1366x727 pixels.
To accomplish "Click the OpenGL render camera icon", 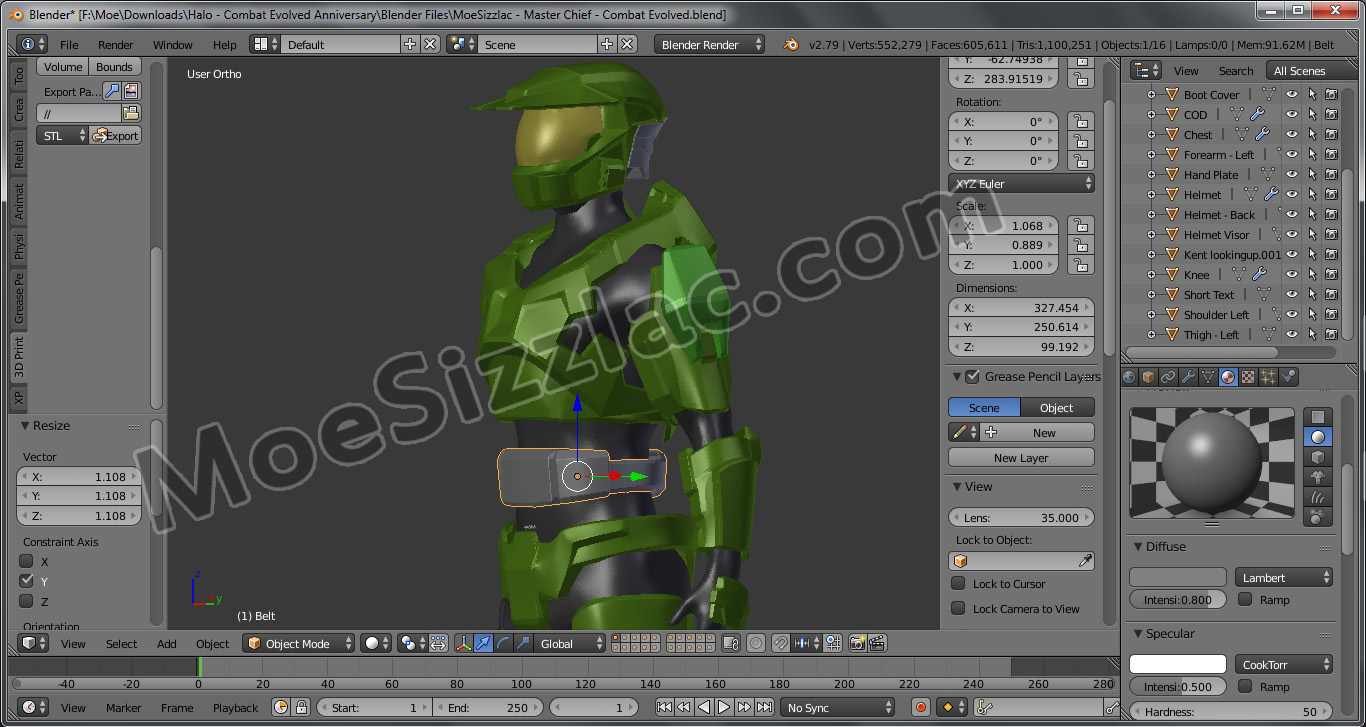I will (x=857, y=644).
